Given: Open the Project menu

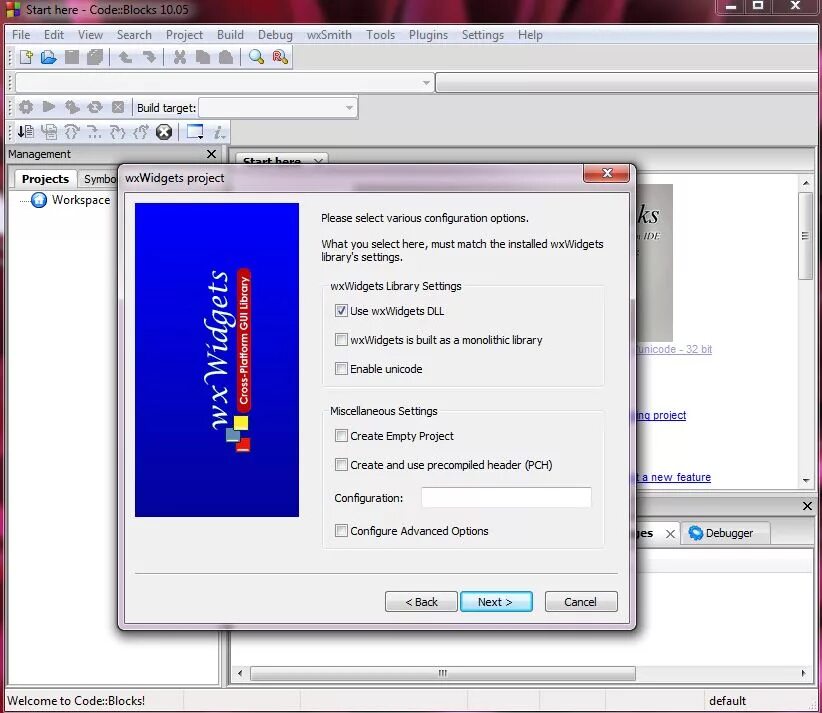Looking at the screenshot, I should [184, 35].
